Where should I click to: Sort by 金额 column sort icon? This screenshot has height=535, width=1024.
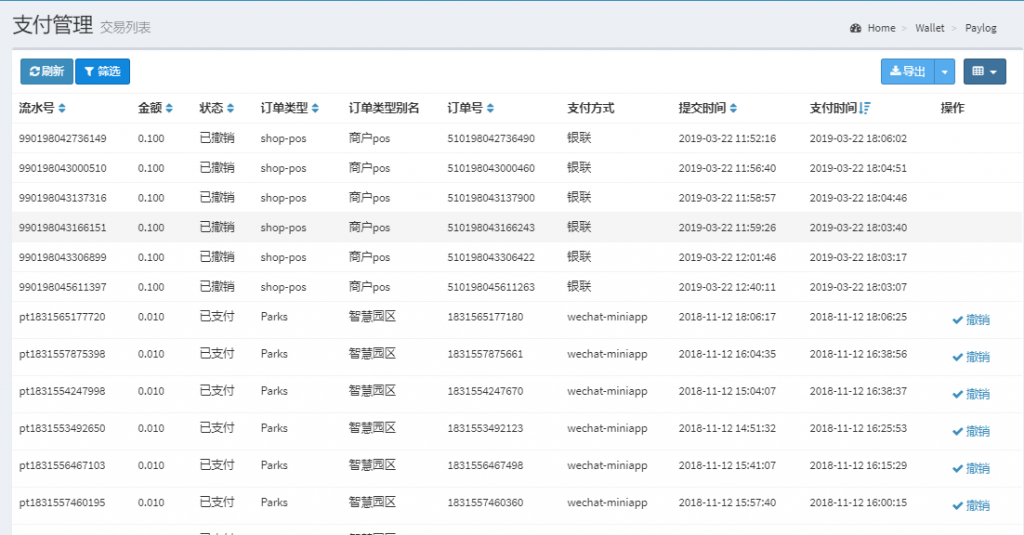click(x=169, y=108)
